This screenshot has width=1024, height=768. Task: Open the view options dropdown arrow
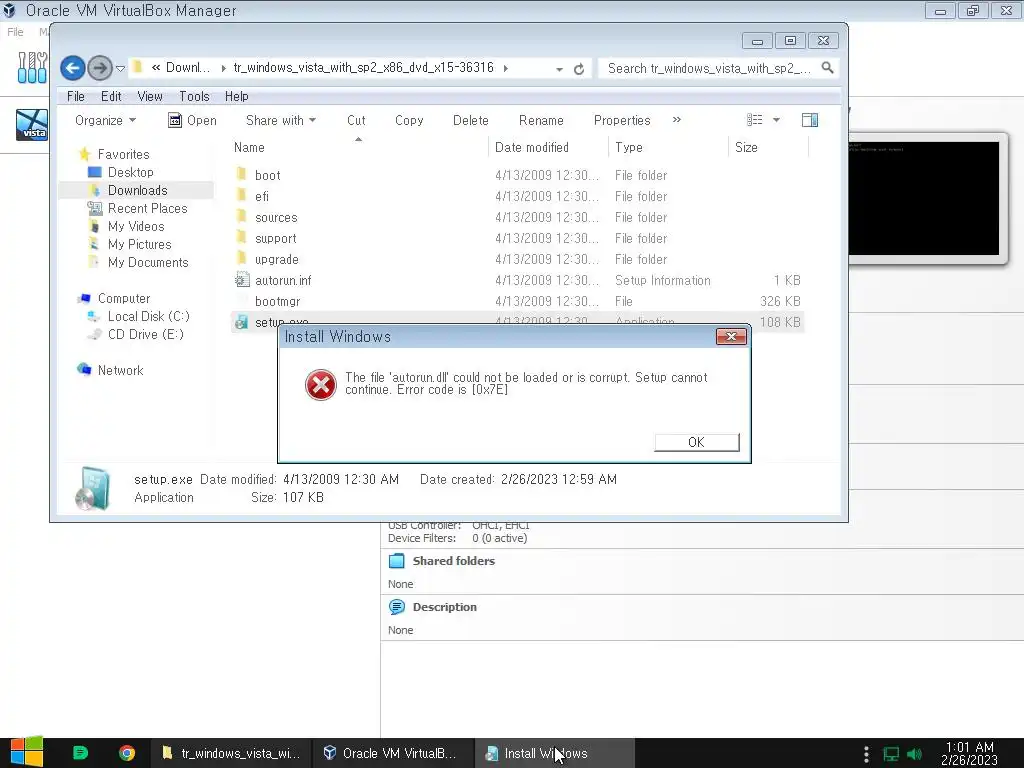pyautogui.click(x=776, y=120)
